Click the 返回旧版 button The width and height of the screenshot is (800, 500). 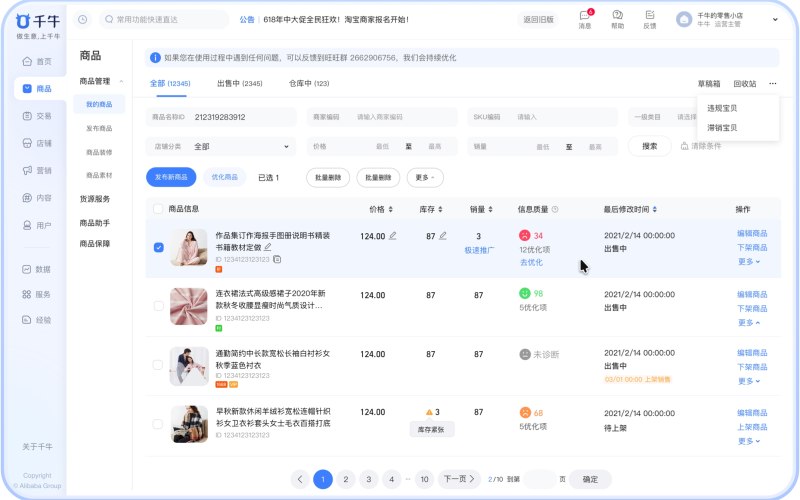point(538,20)
